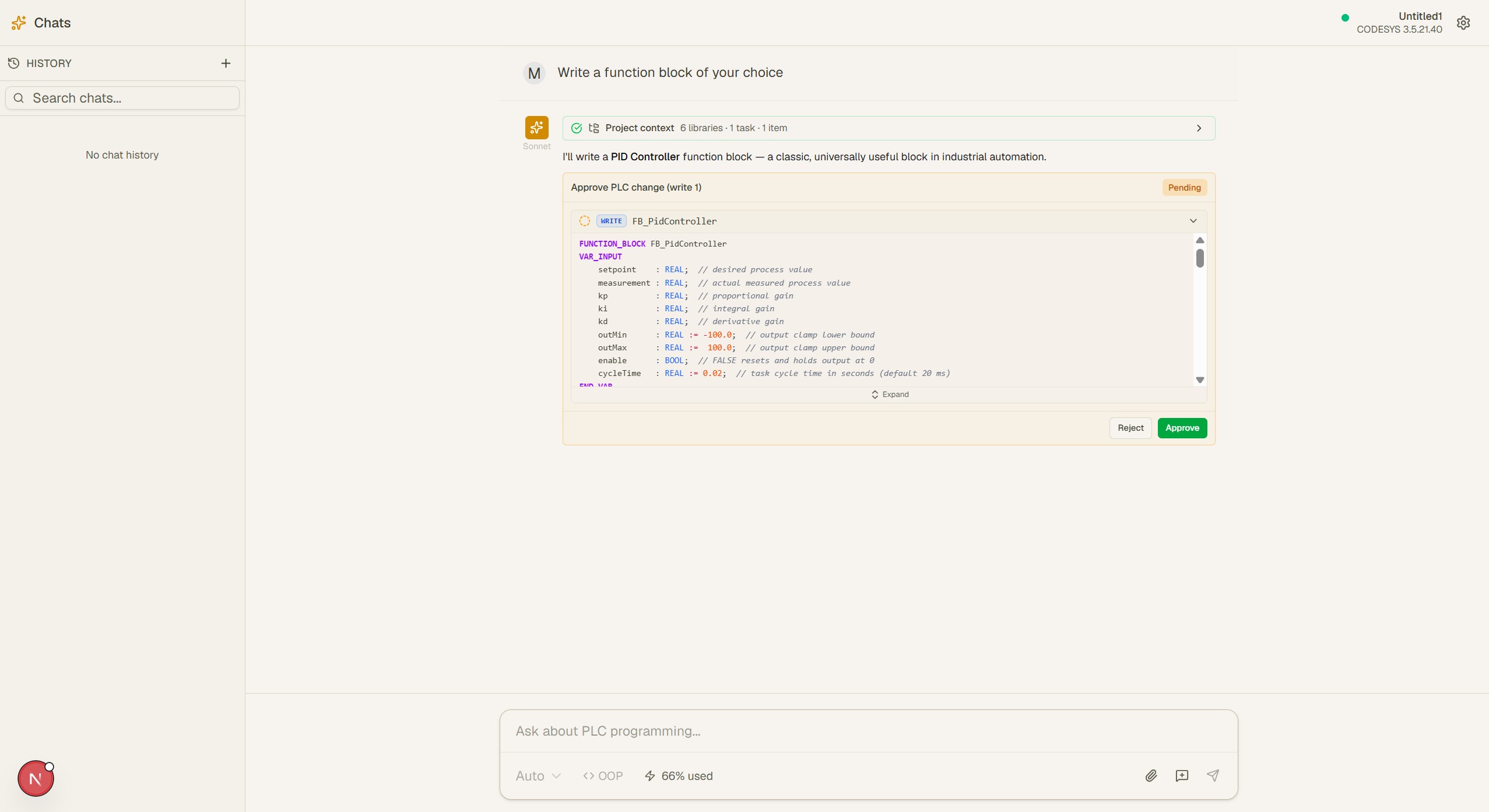Click the History clock icon
The width and height of the screenshot is (1489, 812).
coord(14,63)
